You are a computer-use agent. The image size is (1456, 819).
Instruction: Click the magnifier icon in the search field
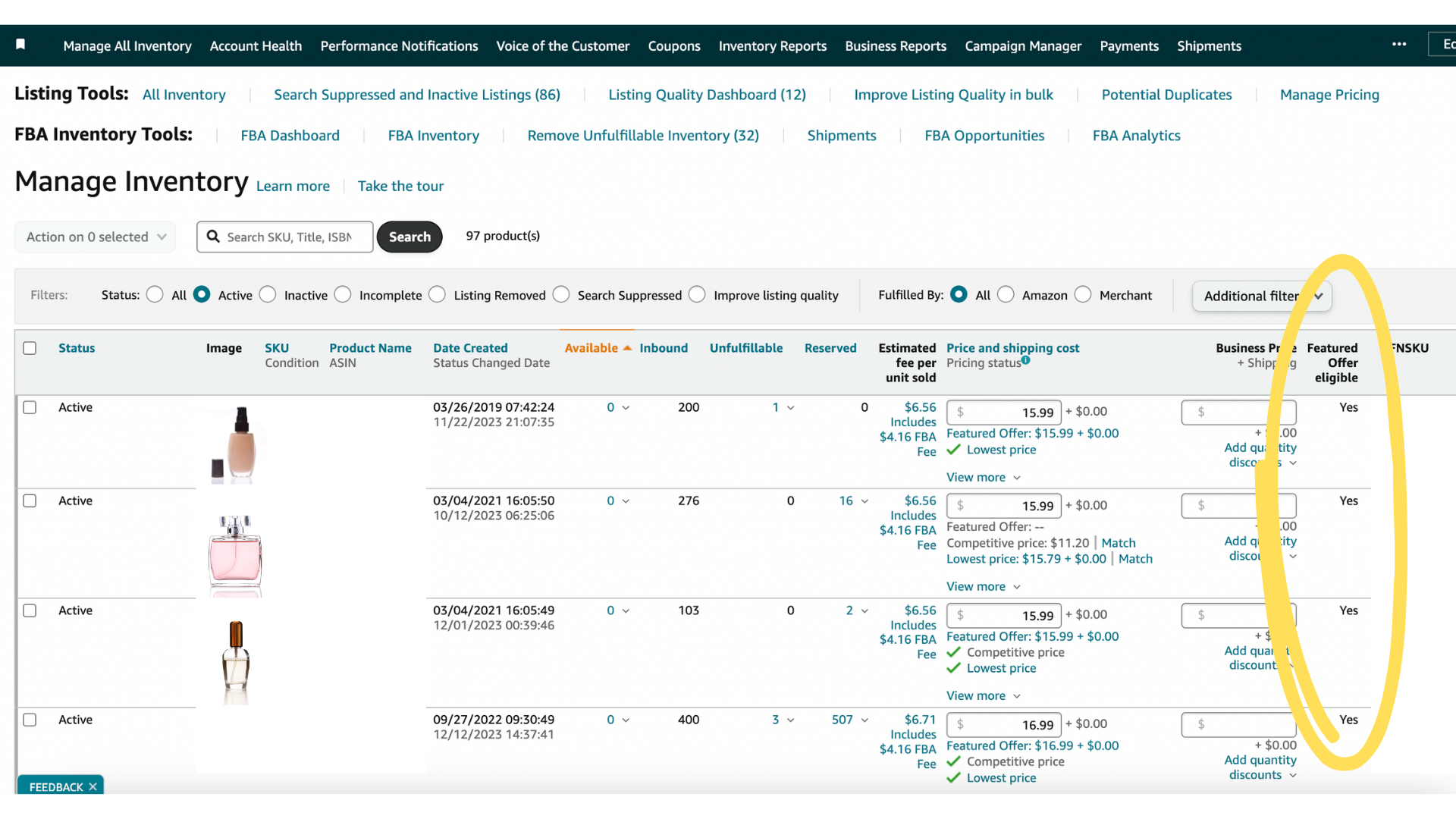[x=213, y=237]
